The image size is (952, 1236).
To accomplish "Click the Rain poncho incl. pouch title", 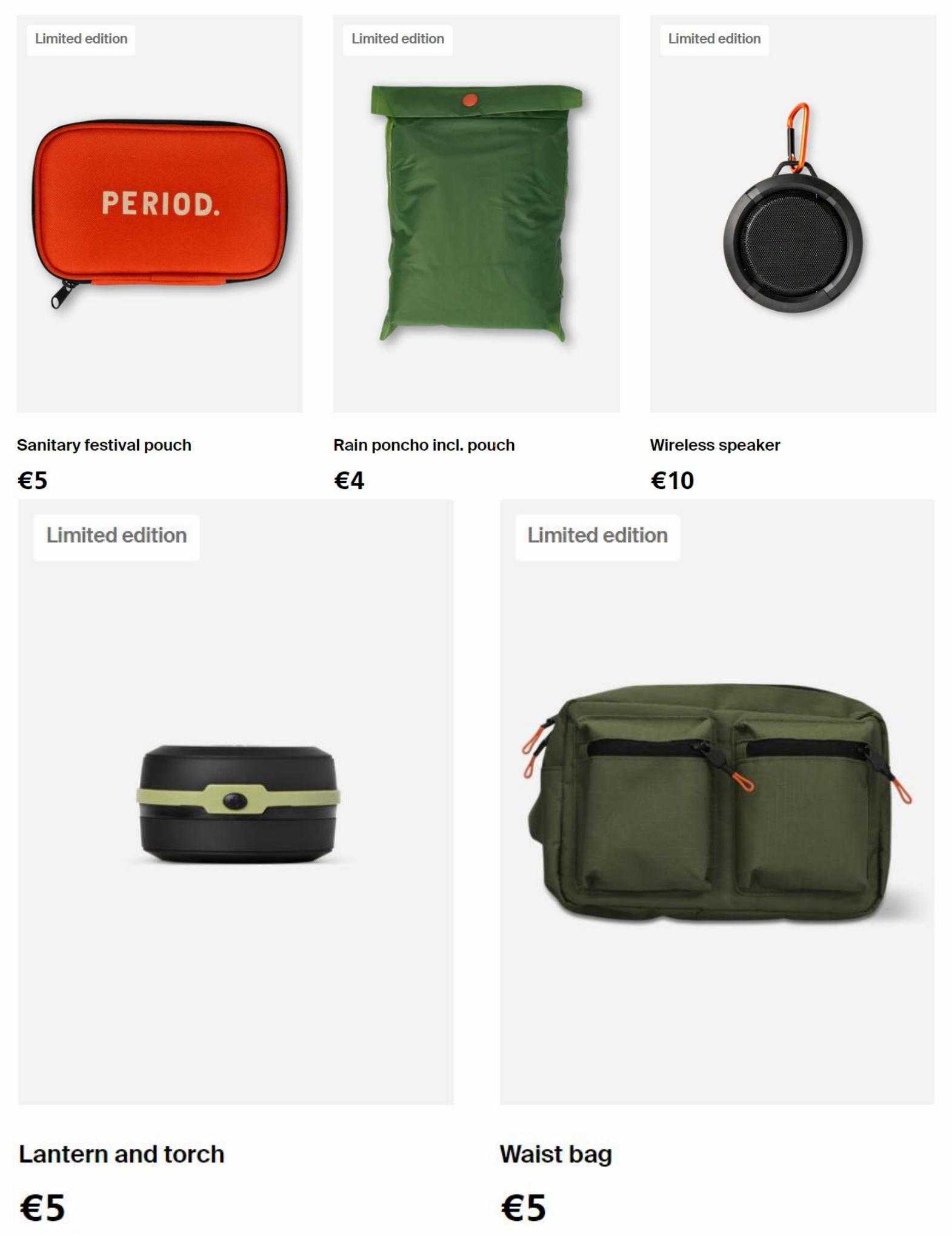I will click(x=424, y=445).
